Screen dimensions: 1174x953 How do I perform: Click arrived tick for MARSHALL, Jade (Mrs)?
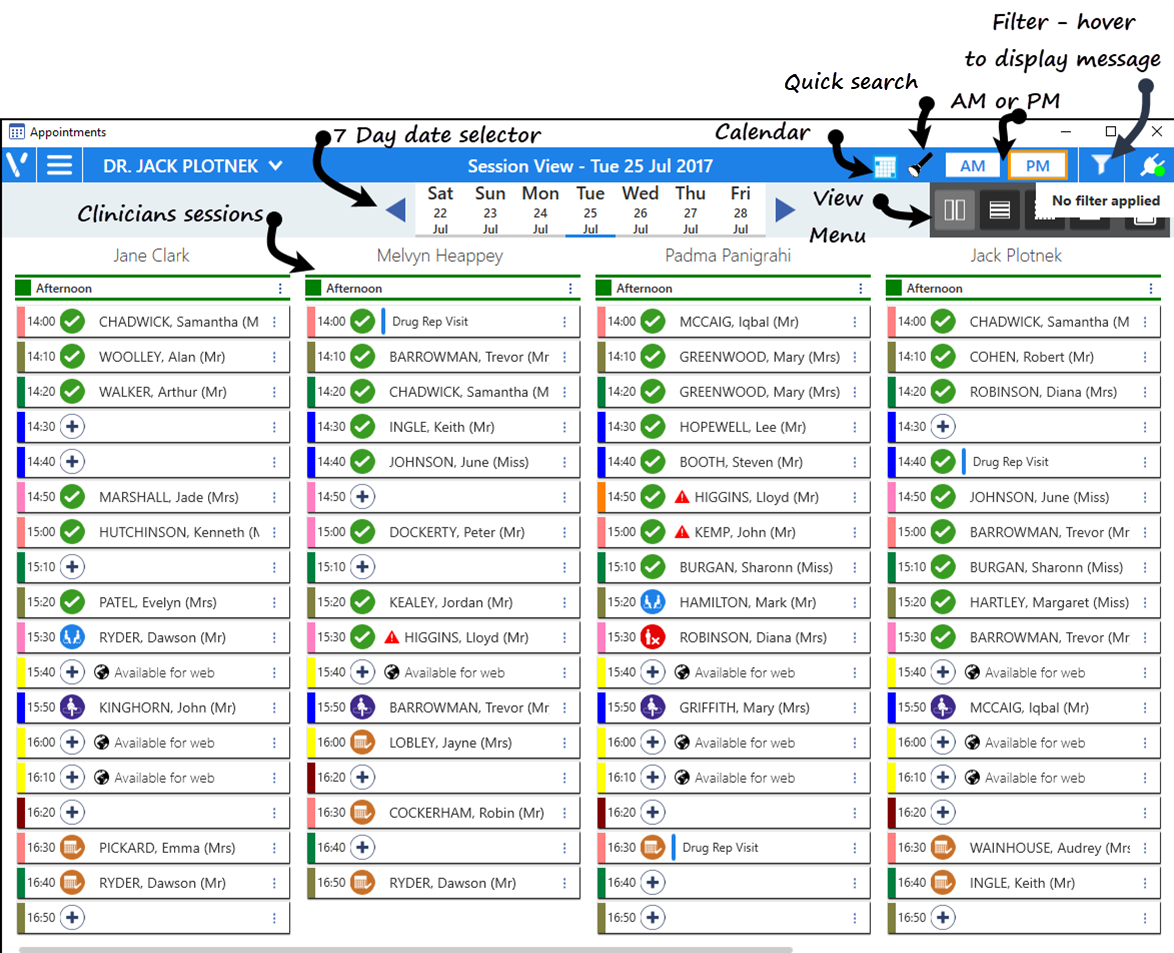coord(72,496)
